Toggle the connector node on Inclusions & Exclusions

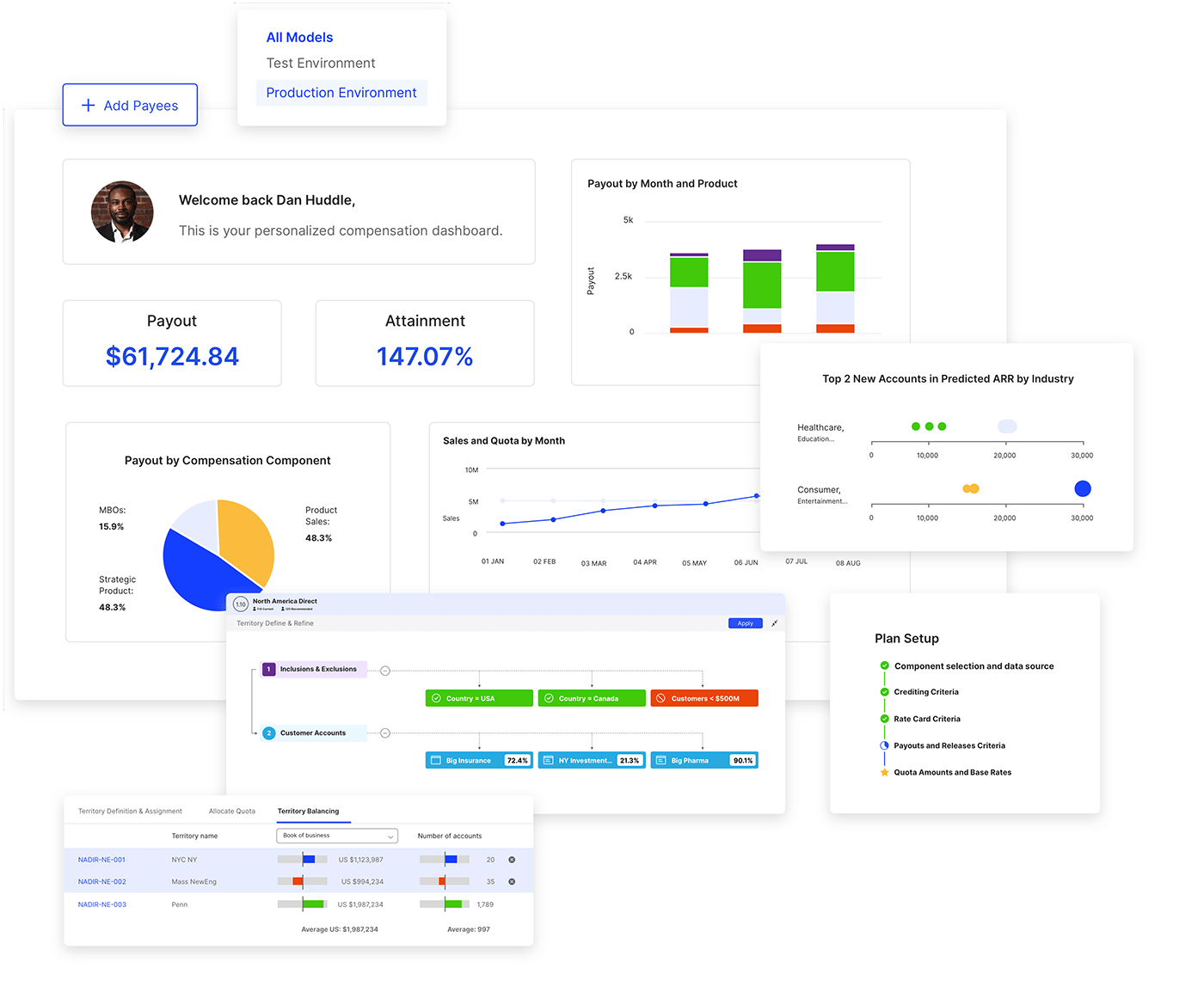[x=384, y=669]
